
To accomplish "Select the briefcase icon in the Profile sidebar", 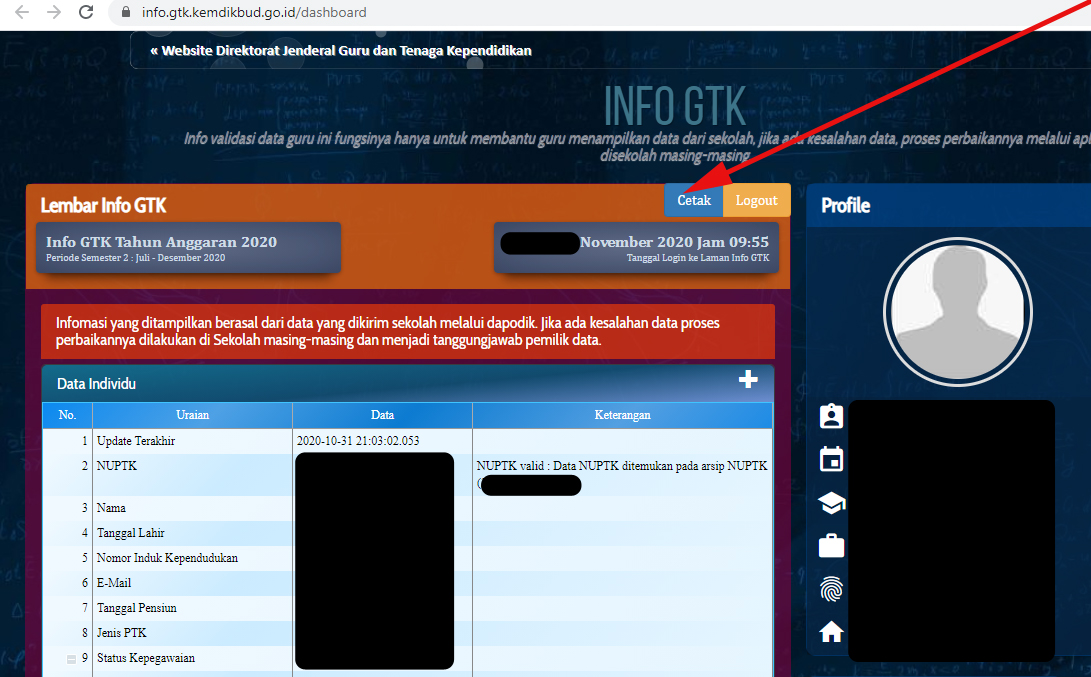I will pyautogui.click(x=831, y=546).
